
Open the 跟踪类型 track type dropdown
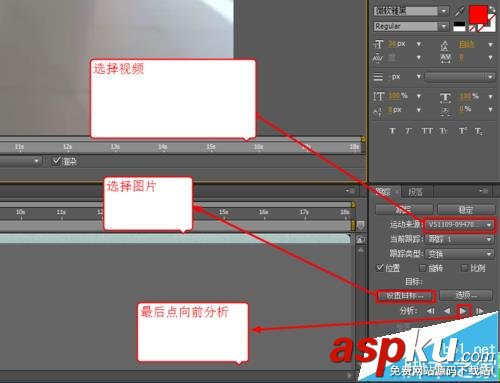coord(460,254)
